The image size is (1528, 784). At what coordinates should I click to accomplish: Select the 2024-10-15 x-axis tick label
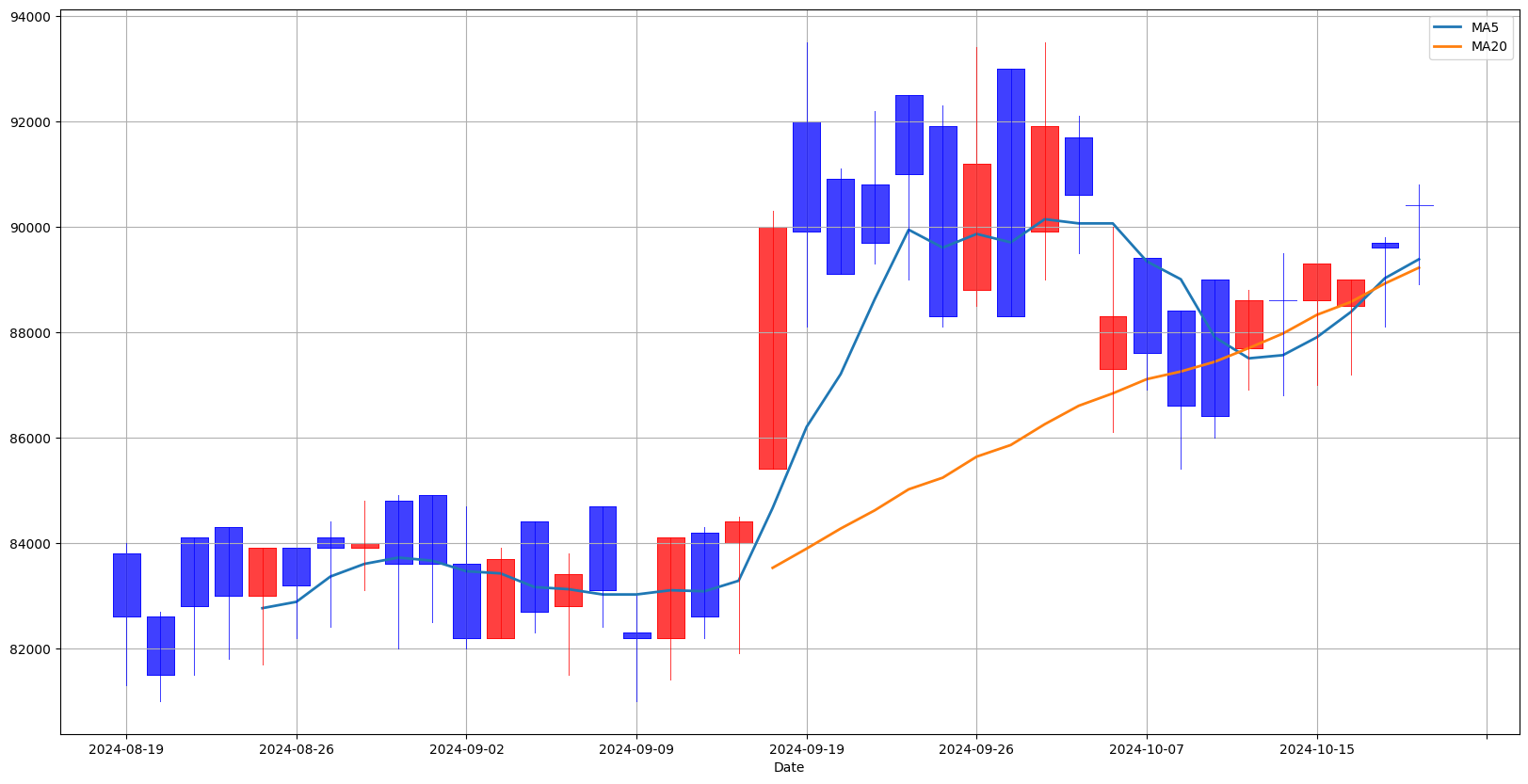1316,749
